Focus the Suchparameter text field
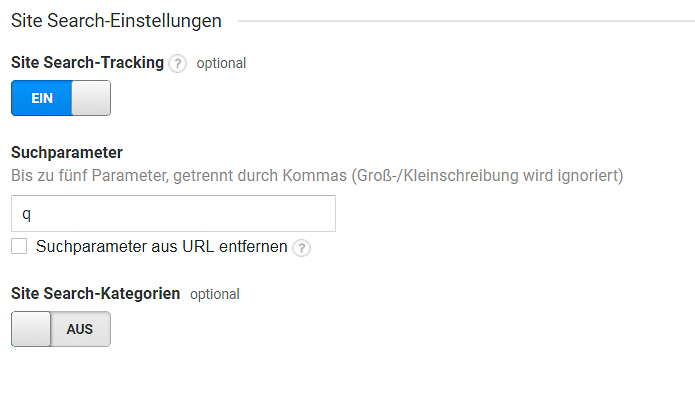This screenshot has width=695, height=394. [173, 214]
